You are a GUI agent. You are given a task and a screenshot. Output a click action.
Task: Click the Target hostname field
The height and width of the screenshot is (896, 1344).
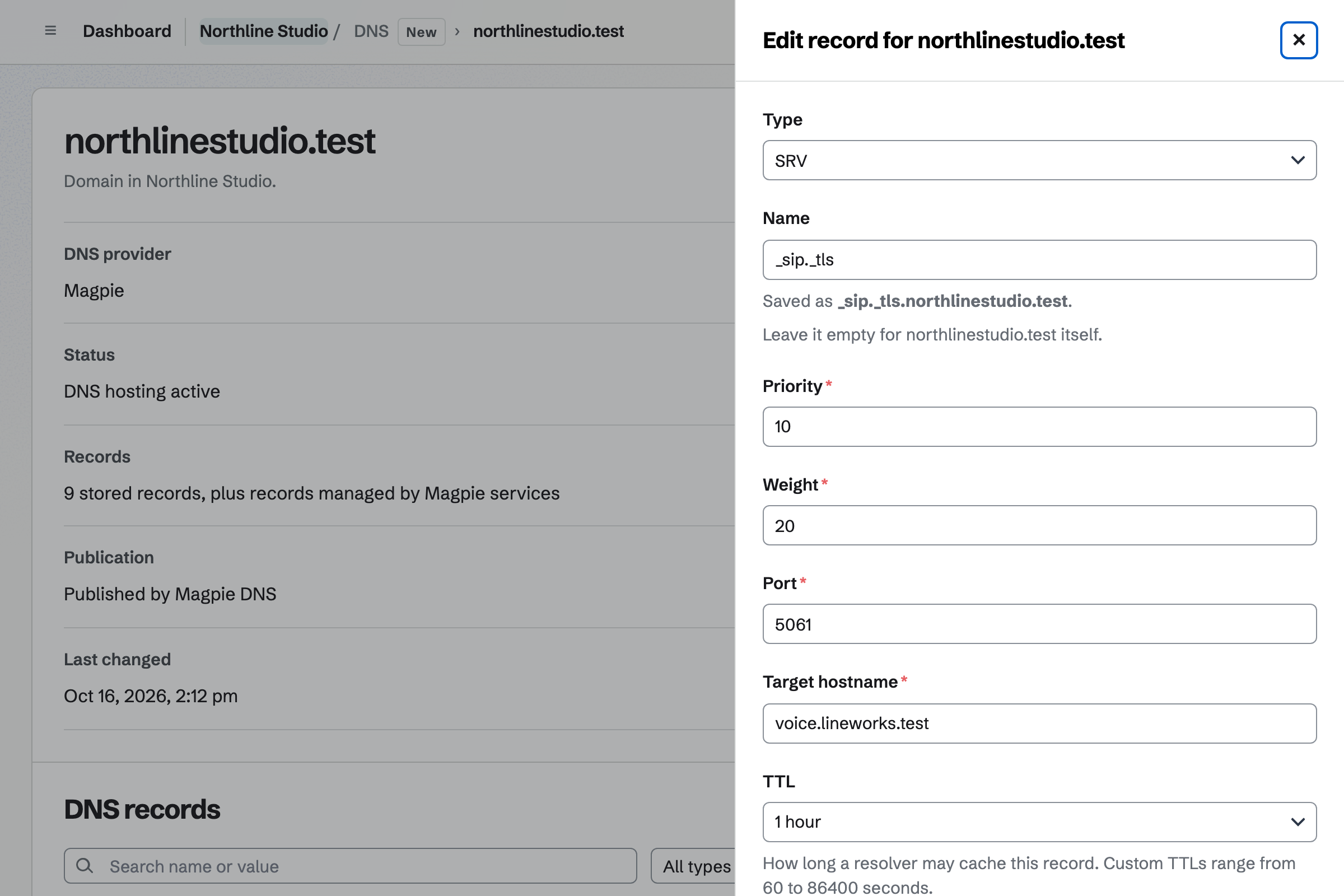pos(1039,724)
